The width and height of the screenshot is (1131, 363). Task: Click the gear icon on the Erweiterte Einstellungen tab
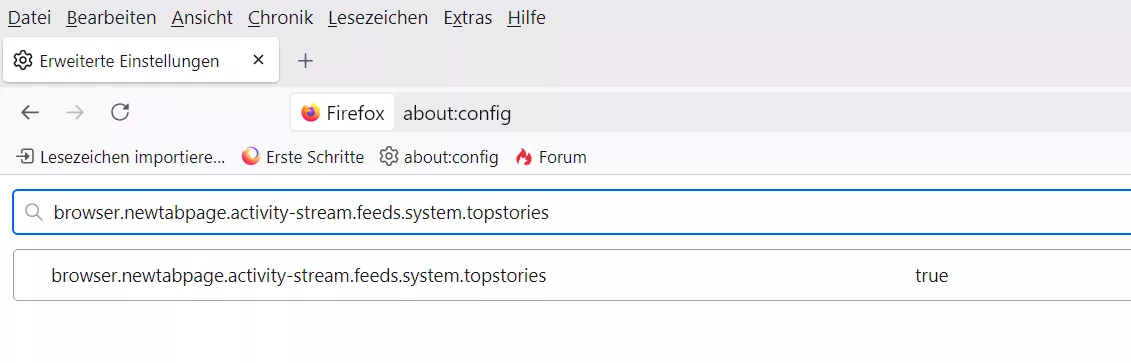coord(23,61)
